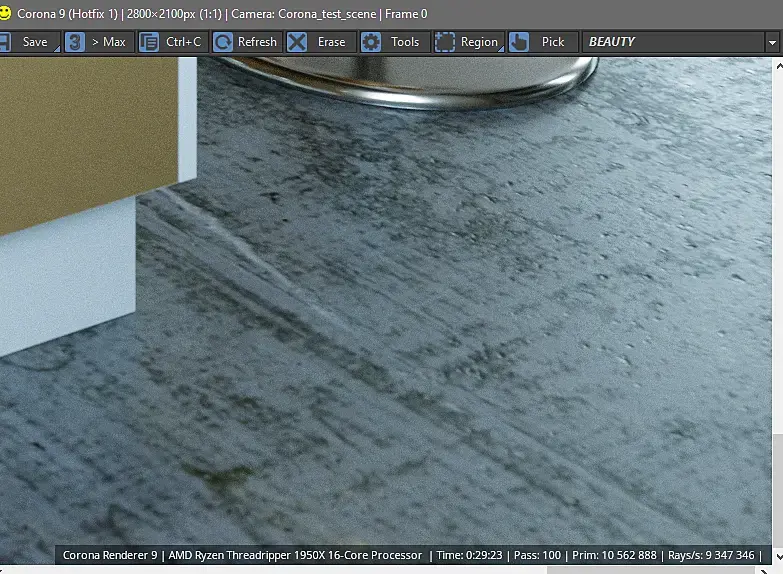The height and width of the screenshot is (574, 783).
Task: Click 'Camera: Corona_test_scene' title text
Action: (x=304, y=13)
